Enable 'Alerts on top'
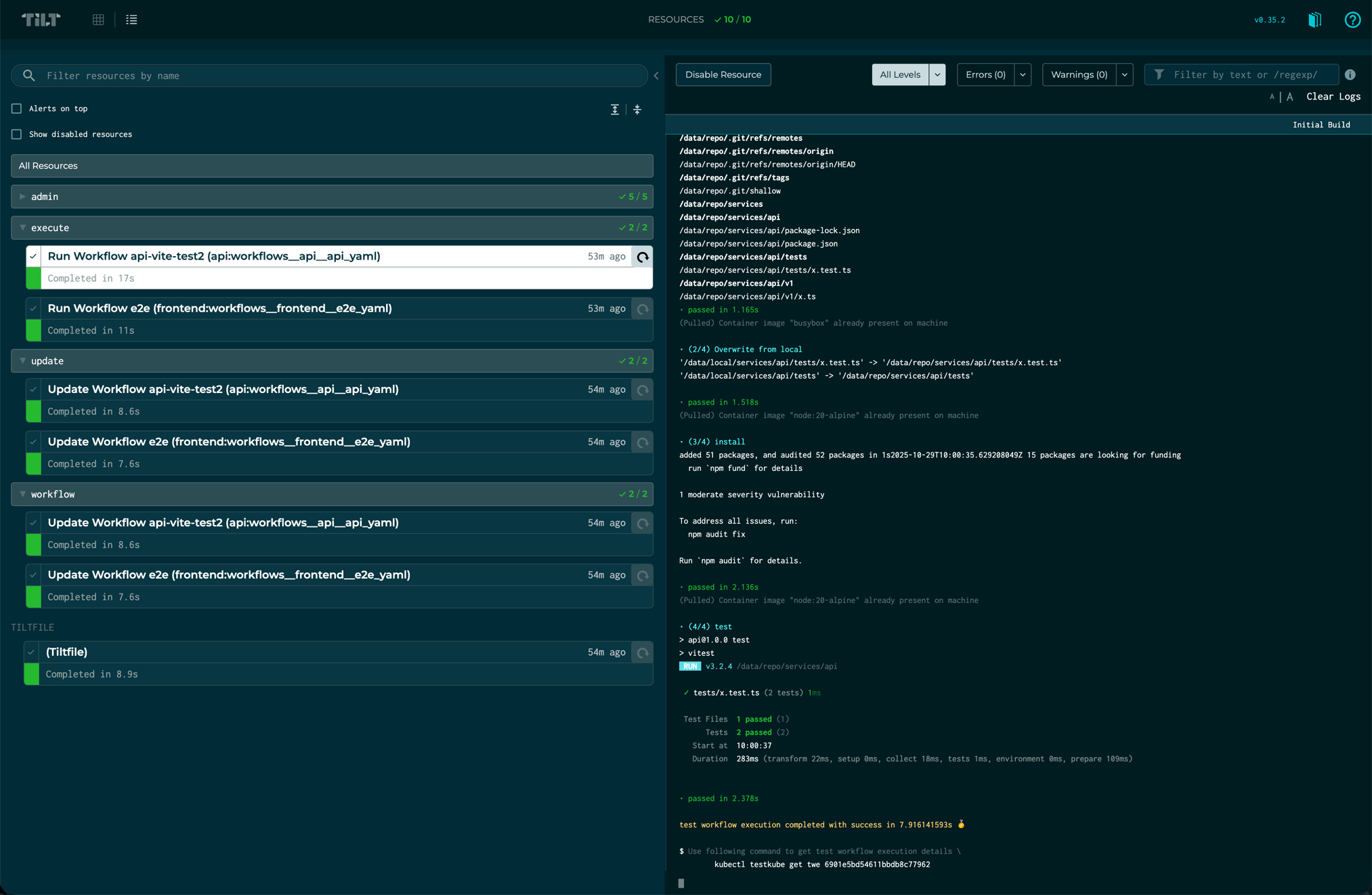 (16, 108)
